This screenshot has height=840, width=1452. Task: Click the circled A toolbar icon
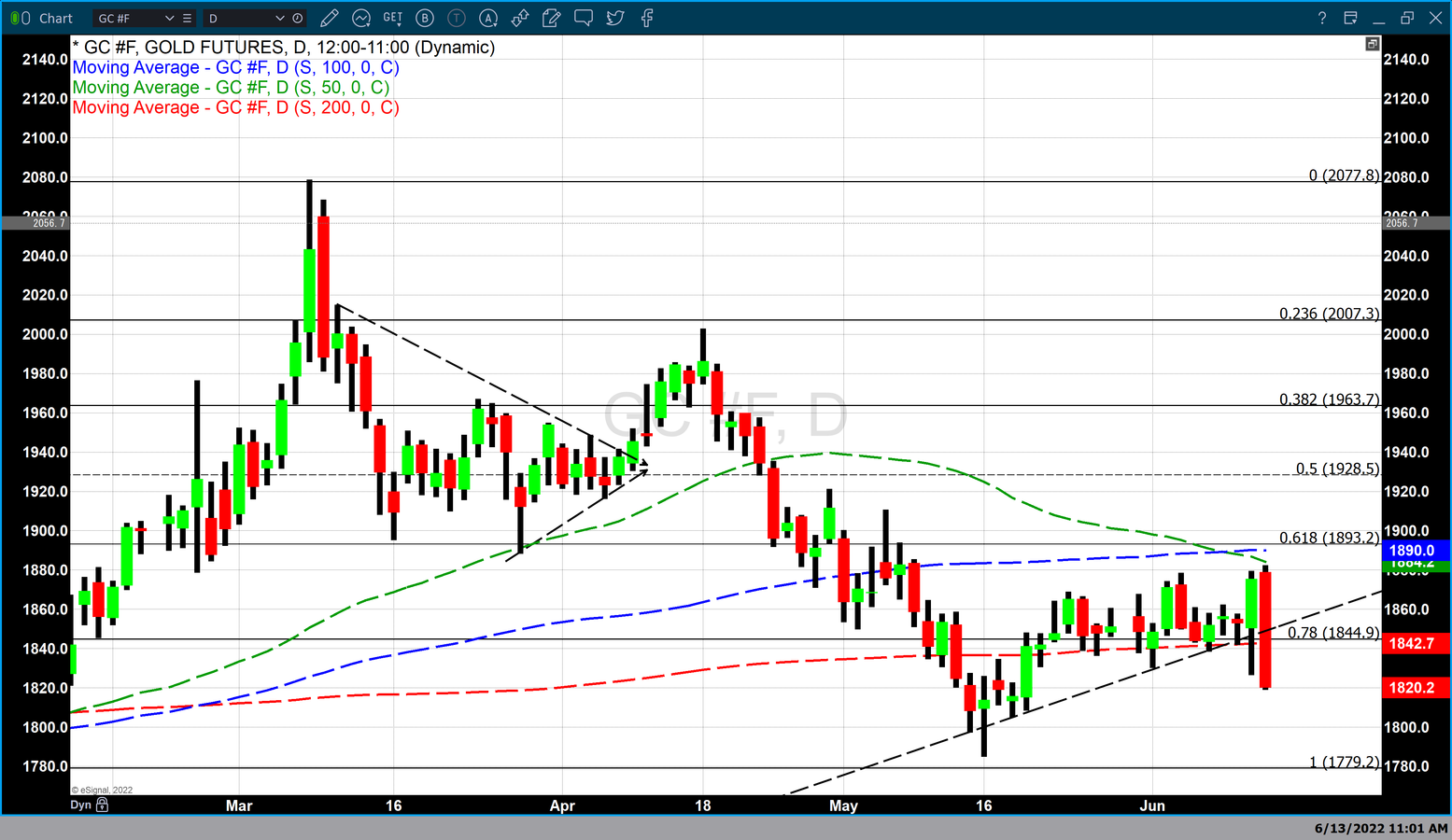point(488,18)
